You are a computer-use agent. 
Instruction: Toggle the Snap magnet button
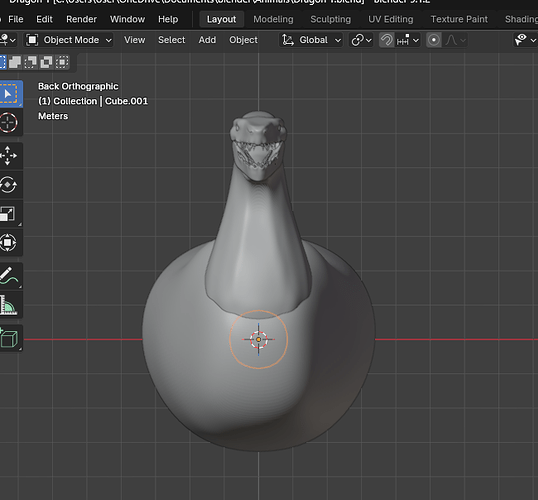coord(387,40)
